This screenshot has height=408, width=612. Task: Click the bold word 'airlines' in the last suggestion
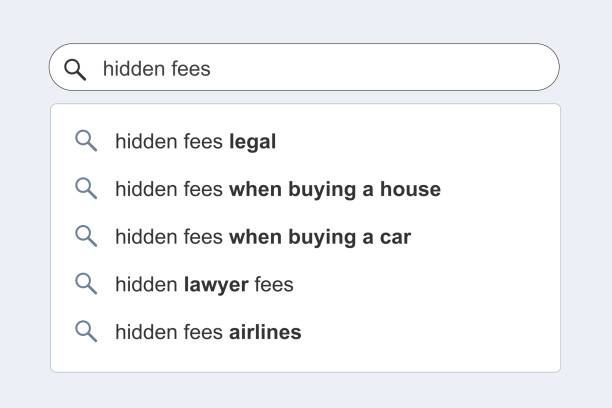click(265, 332)
